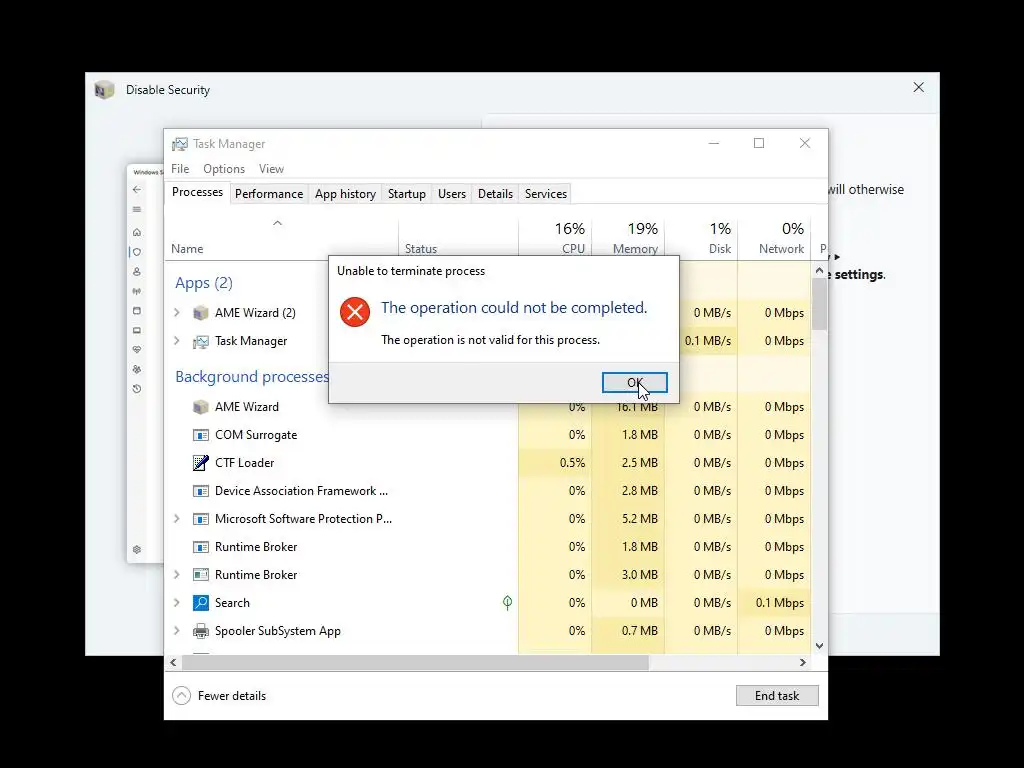Click the AME Wizard (2) box icon

pyautogui.click(x=200, y=313)
